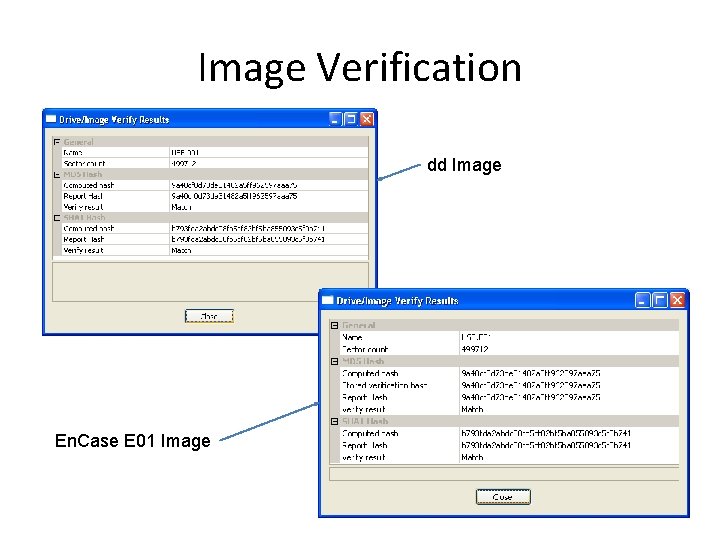Click the Close button in EnCase E01 window
Image resolution: width=720 pixels, height=540 pixels.
click(503, 497)
